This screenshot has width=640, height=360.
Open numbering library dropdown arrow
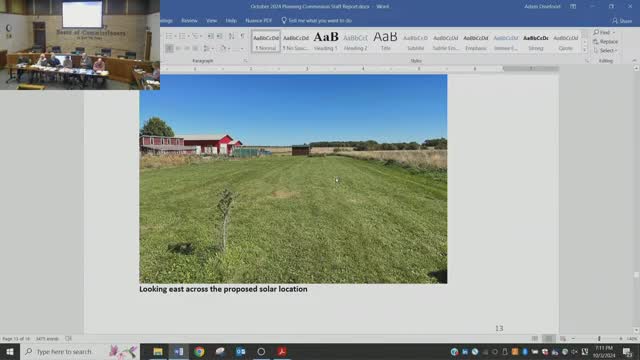(188, 36)
